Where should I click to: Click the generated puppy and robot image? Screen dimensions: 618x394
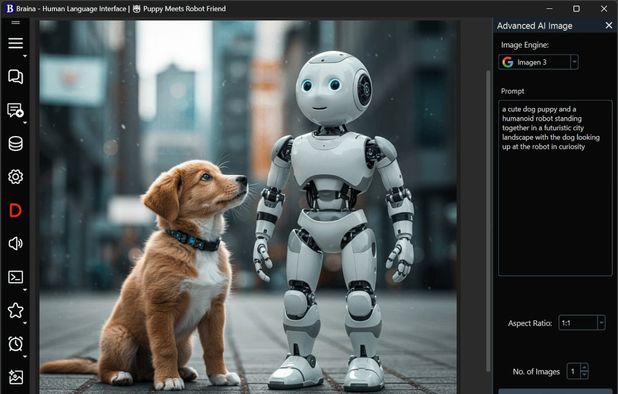click(248, 207)
